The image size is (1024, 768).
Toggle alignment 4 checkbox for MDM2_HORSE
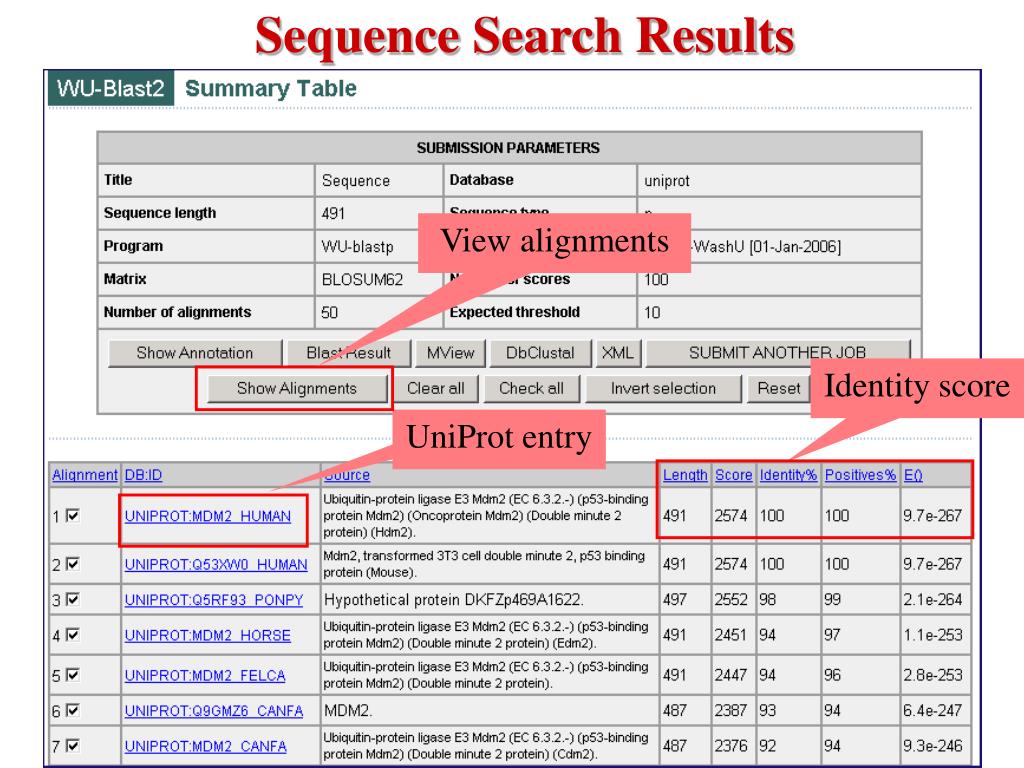73,634
